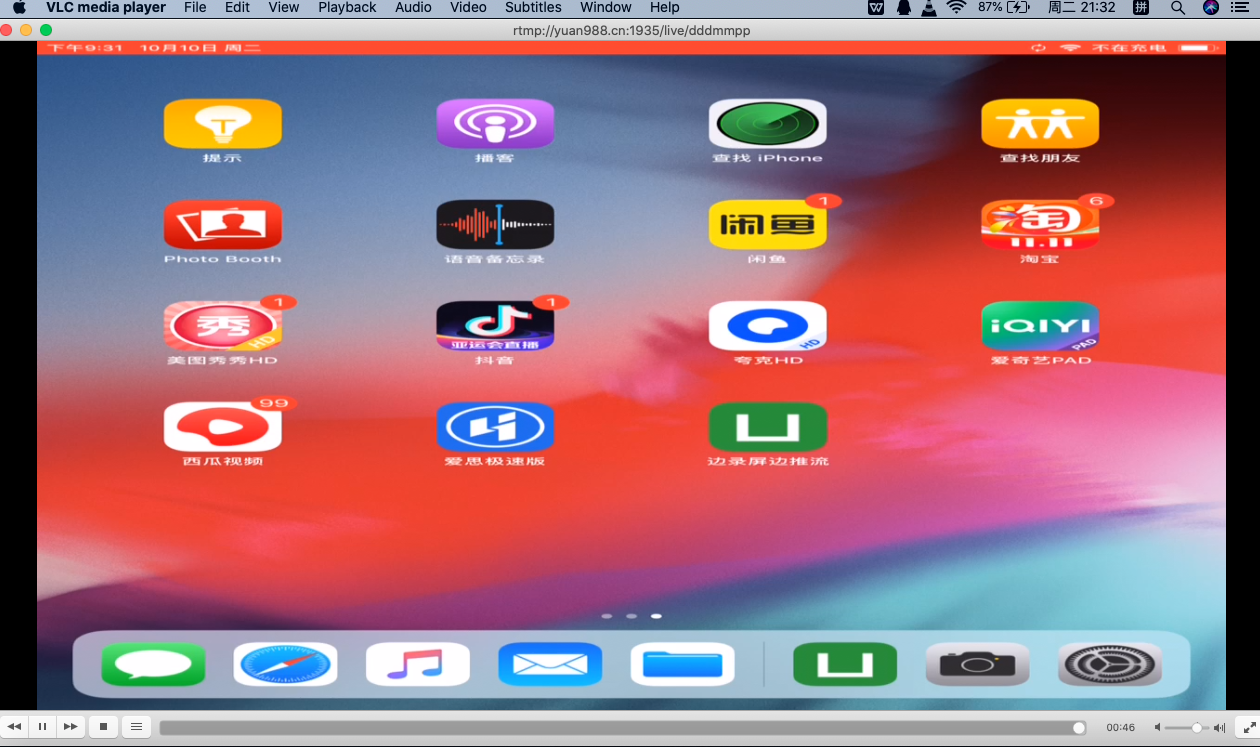
Task: Toggle fullscreen with the expand button
Action: tap(1246, 727)
